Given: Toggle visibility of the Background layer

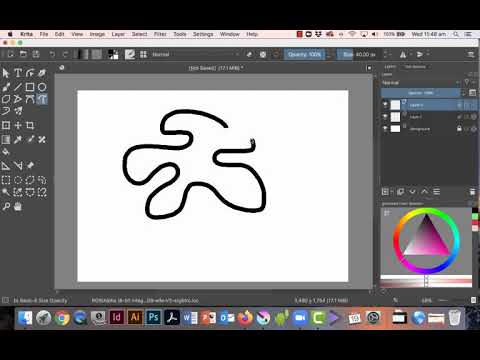Looking at the screenshot, I should pos(385,128).
